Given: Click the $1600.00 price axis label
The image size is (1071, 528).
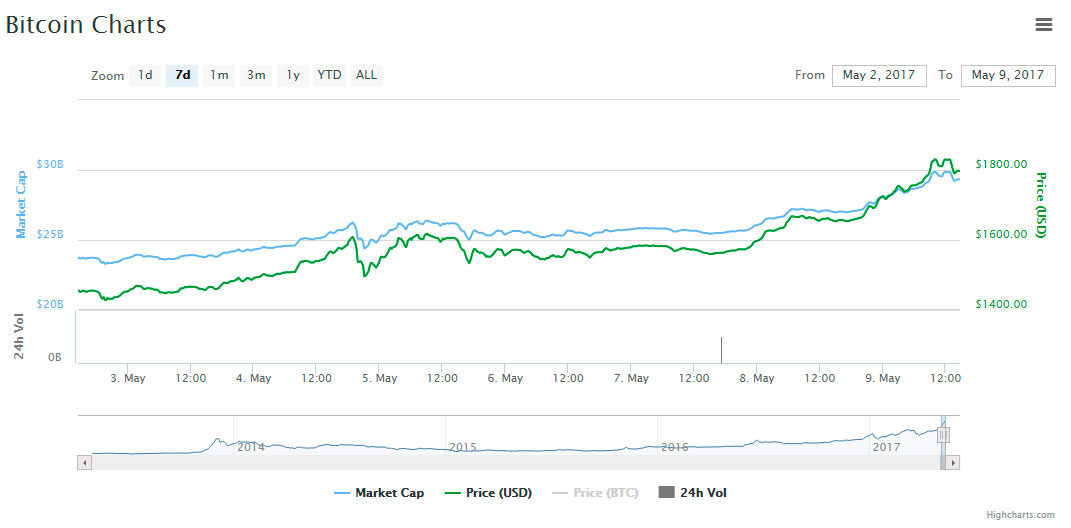Looking at the screenshot, I should pos(1001,234).
